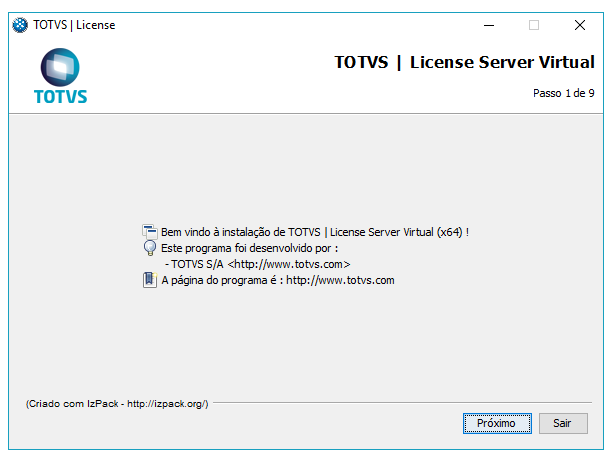Click the Passo 1 de 9 step indicator
This screenshot has width=609, height=457.
point(565,93)
